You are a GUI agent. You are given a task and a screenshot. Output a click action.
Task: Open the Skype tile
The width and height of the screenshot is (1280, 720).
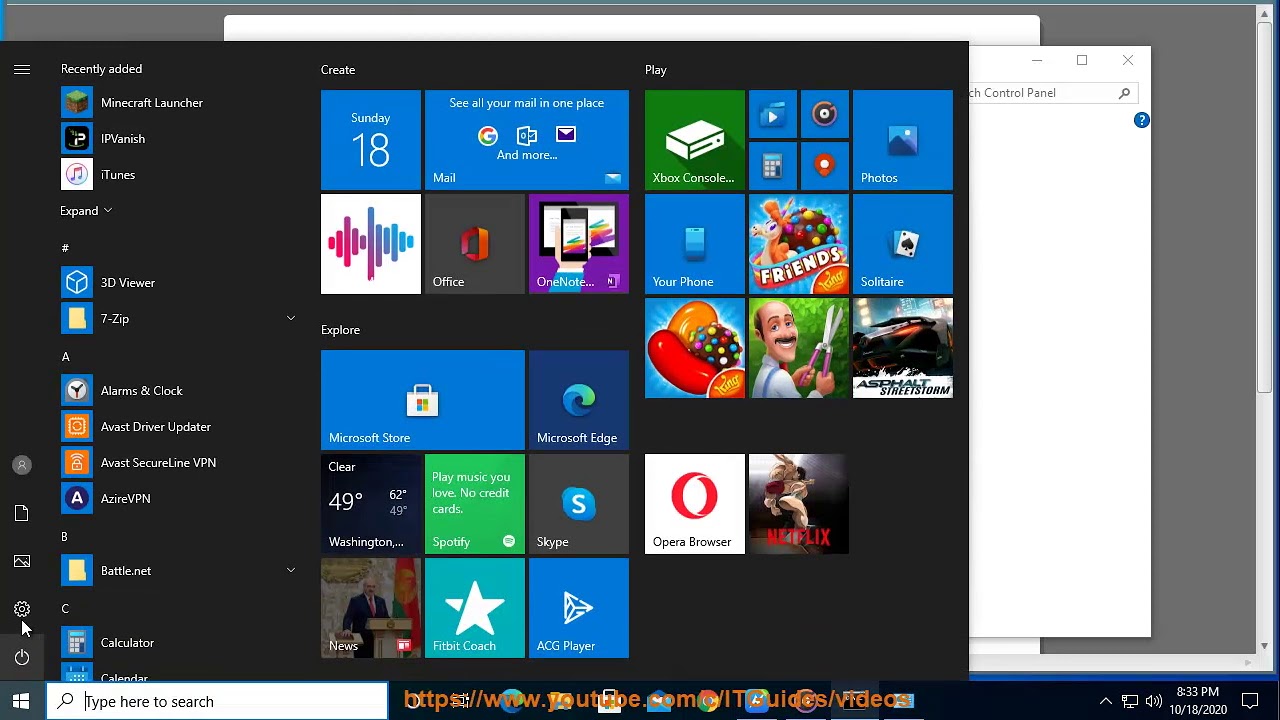(579, 504)
